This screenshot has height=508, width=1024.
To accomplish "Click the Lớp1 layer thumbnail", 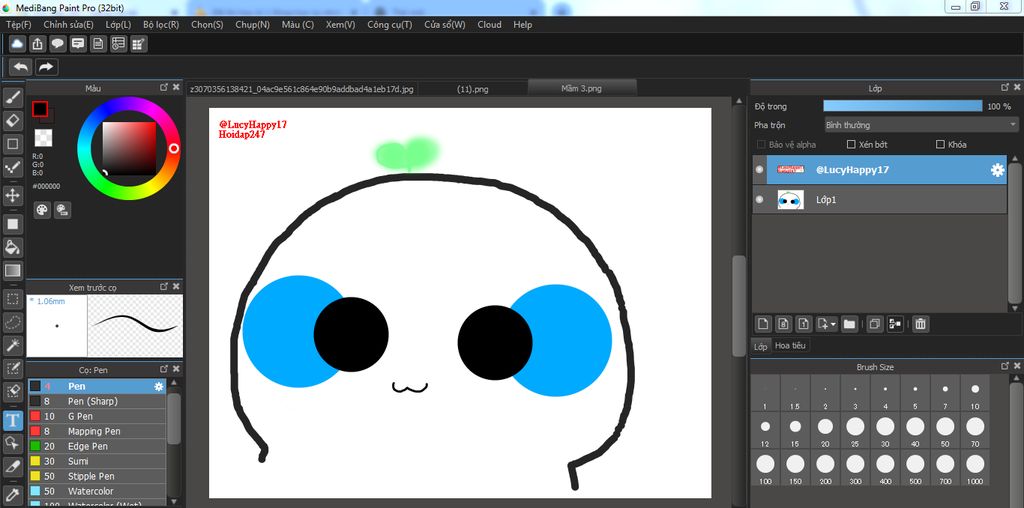I will [x=790, y=200].
